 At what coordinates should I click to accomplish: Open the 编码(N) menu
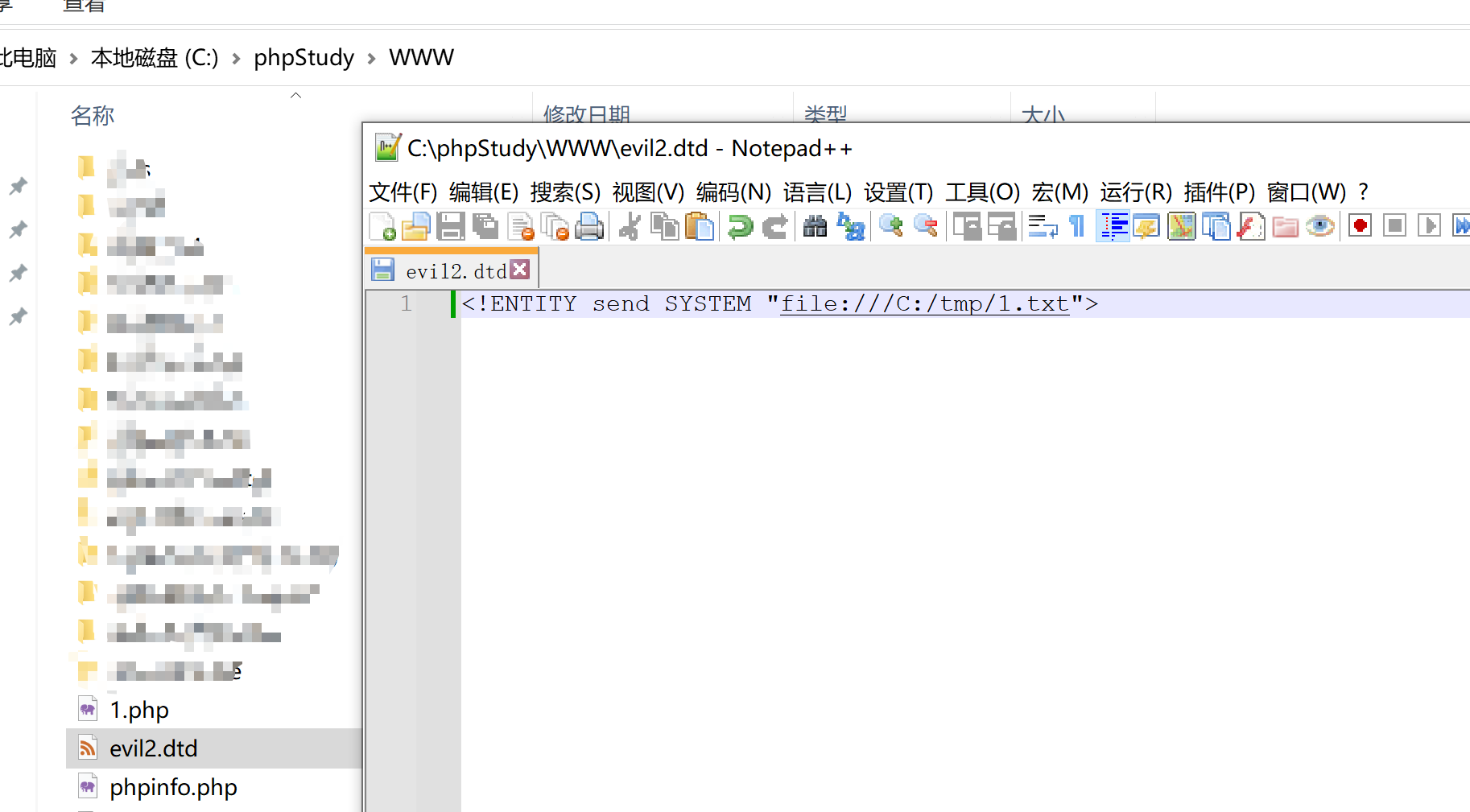pyautogui.click(x=733, y=192)
